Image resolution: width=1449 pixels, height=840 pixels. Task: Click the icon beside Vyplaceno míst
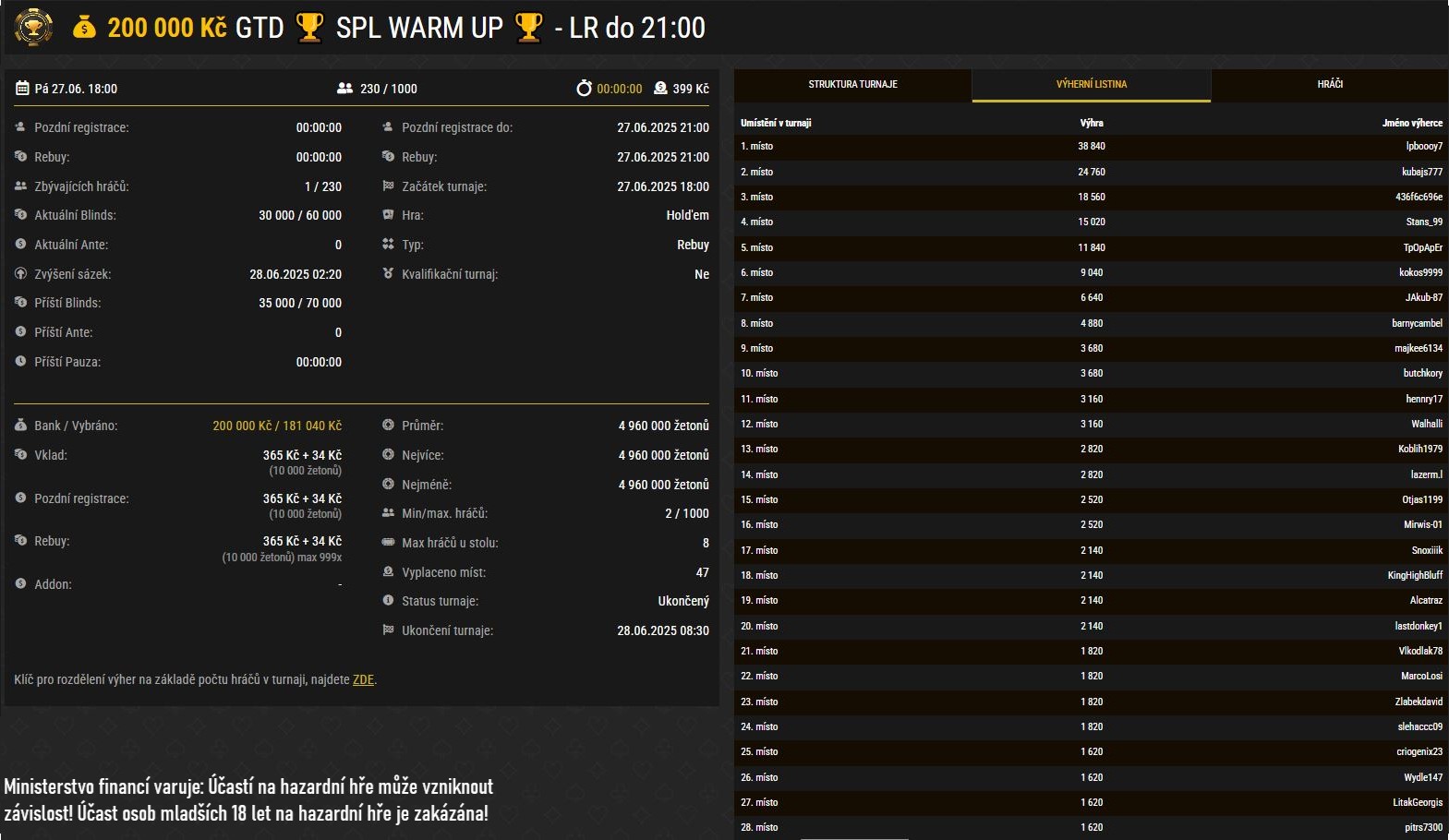coord(388,572)
